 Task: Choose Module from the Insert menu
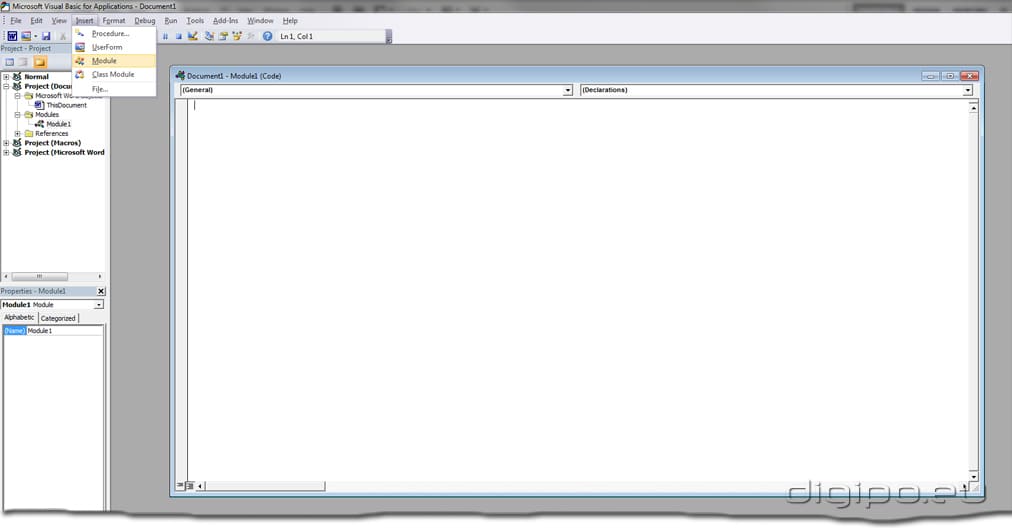[x=114, y=61]
